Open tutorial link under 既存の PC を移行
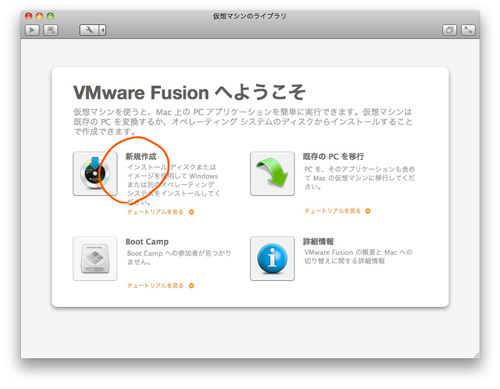Viewport: 500px width, 389px height. pos(337,211)
